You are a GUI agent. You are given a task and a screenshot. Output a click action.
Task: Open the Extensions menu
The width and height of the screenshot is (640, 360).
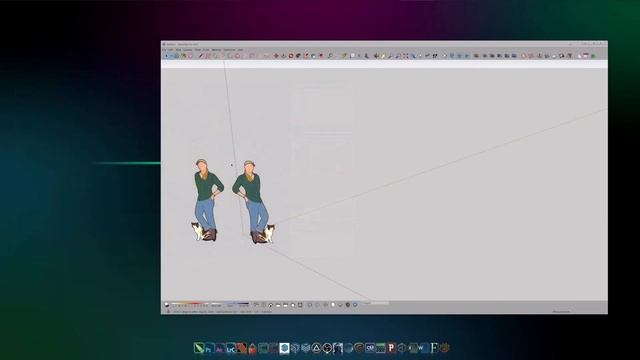[x=229, y=50]
